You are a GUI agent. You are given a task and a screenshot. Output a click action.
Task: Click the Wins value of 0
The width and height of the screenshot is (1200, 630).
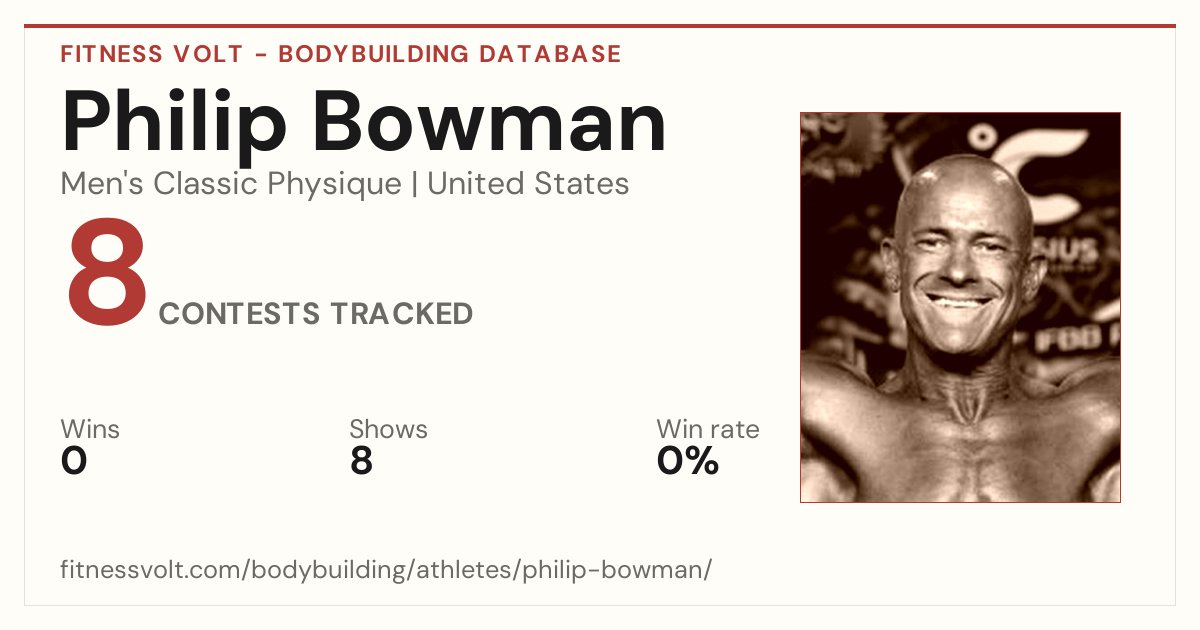74,461
